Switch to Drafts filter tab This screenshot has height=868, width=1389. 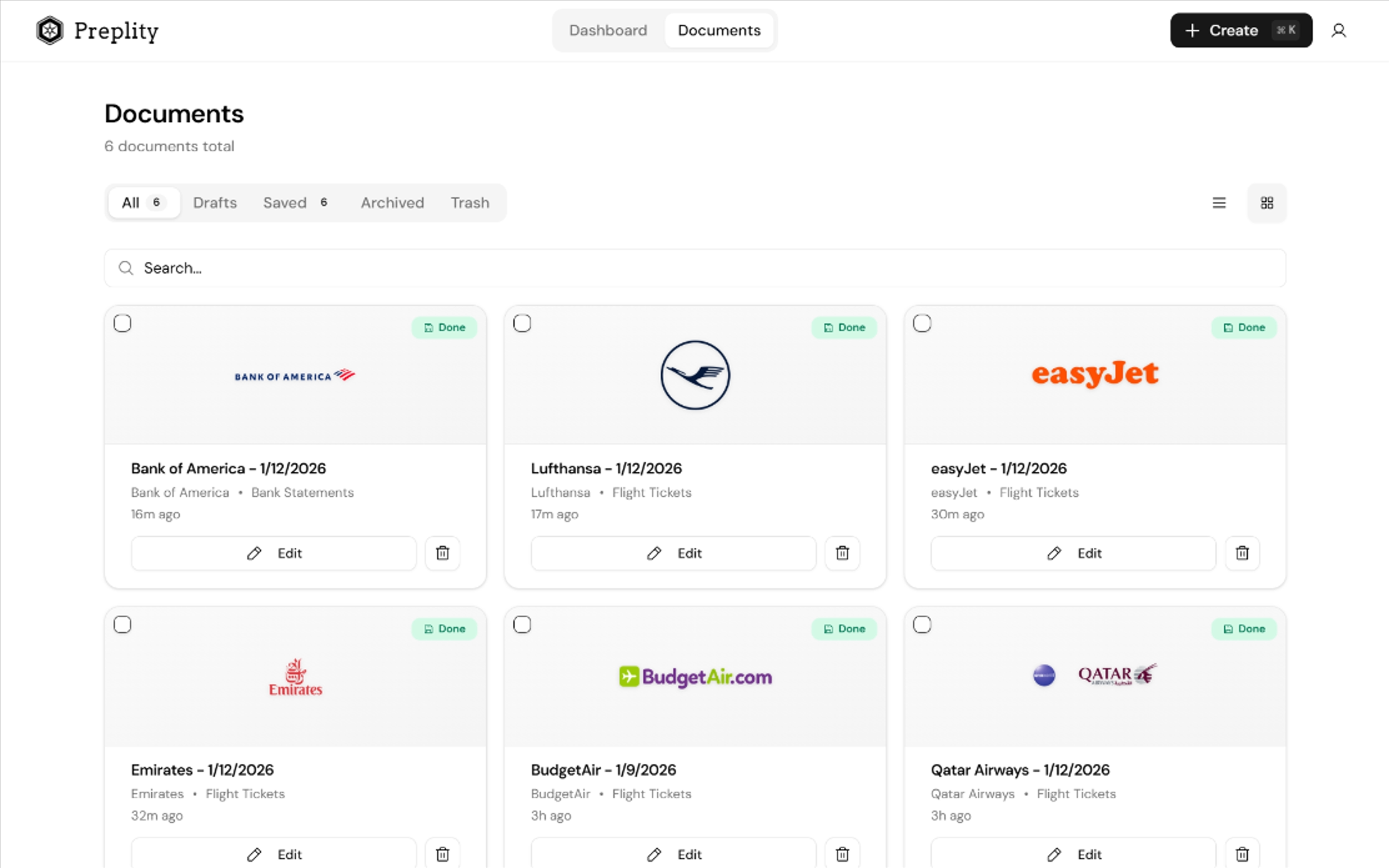(x=215, y=203)
